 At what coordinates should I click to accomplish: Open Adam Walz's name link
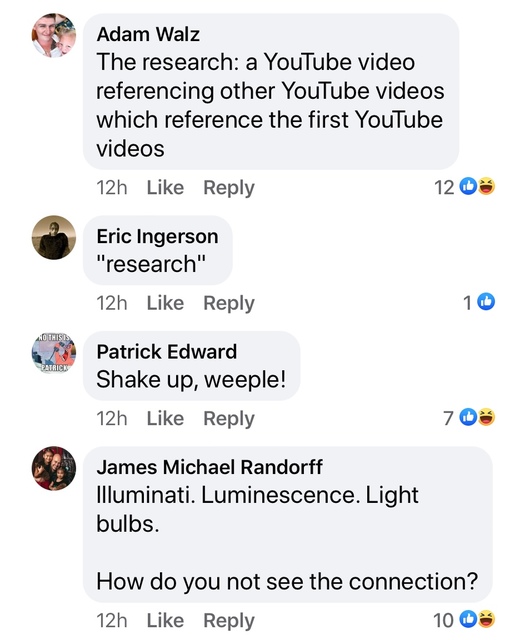pos(148,34)
